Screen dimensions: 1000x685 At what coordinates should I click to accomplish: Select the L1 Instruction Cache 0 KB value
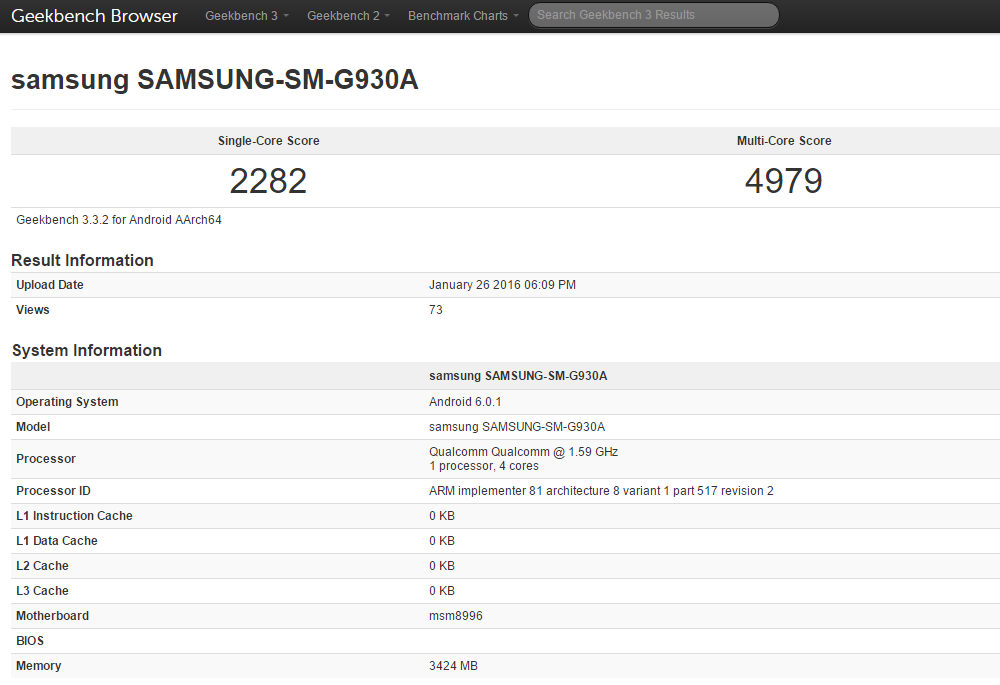442,515
